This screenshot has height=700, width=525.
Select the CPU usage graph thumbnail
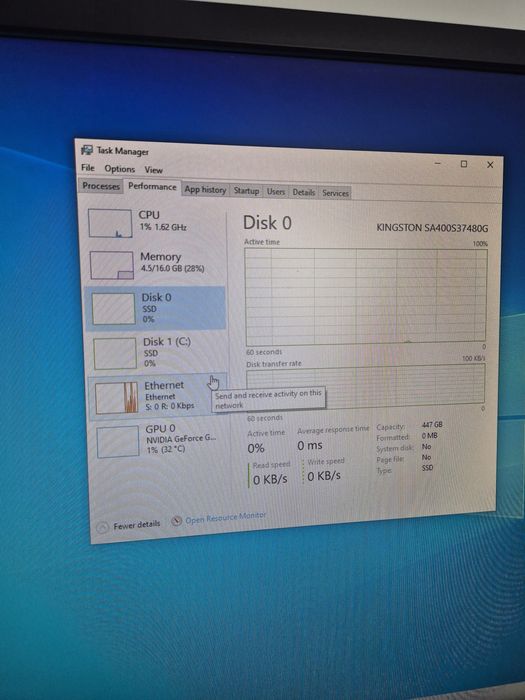[110, 223]
